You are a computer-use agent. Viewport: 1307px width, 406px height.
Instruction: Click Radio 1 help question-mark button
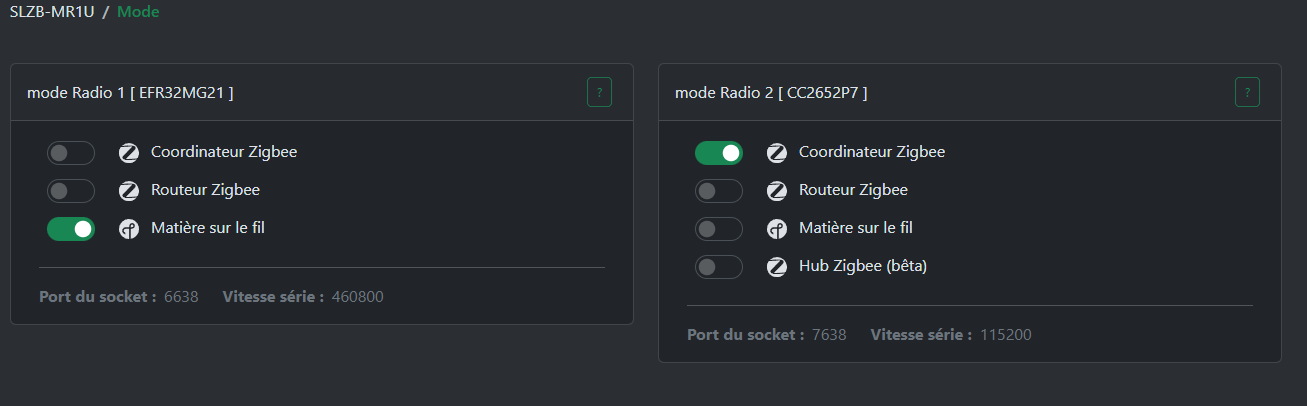pyautogui.click(x=599, y=92)
